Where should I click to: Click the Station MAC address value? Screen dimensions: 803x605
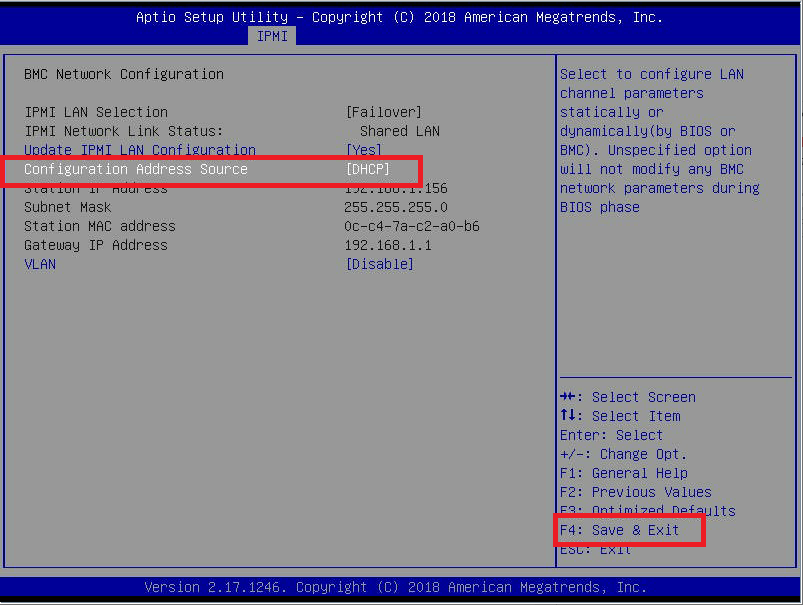coord(412,226)
